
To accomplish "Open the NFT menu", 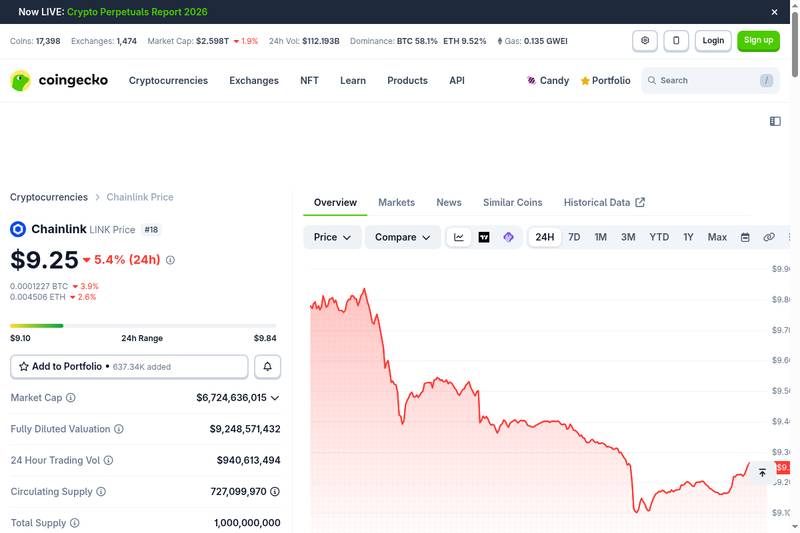I will click(309, 81).
